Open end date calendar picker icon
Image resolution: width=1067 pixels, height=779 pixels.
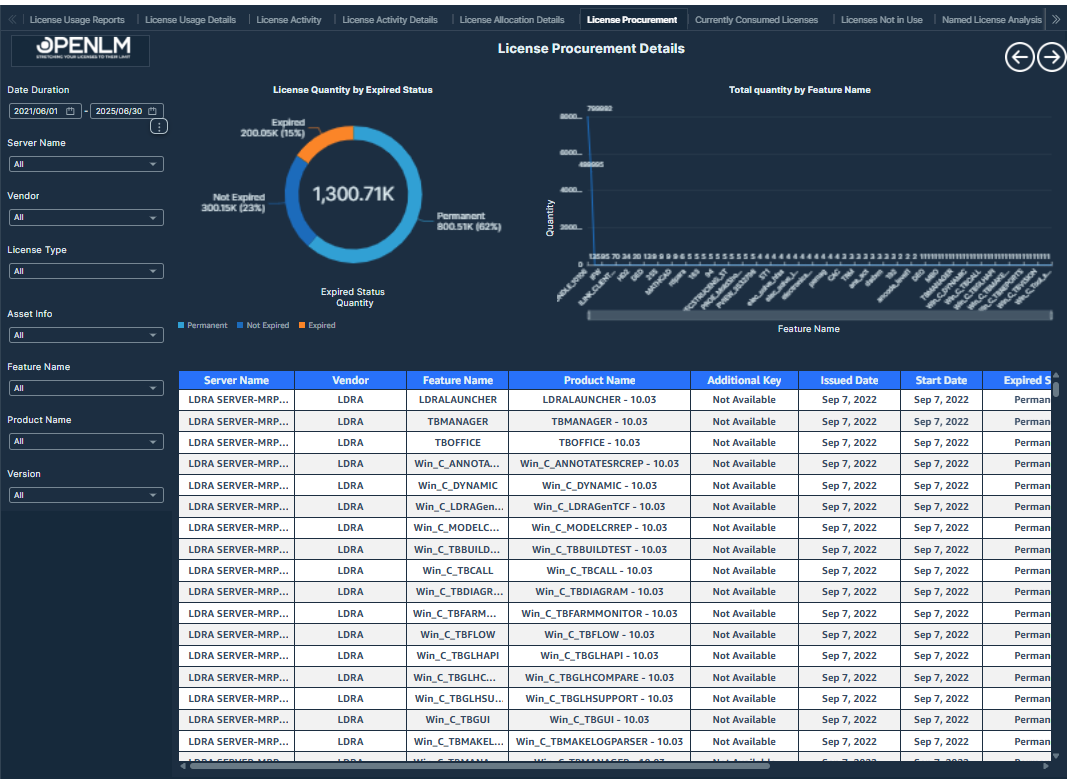point(152,111)
